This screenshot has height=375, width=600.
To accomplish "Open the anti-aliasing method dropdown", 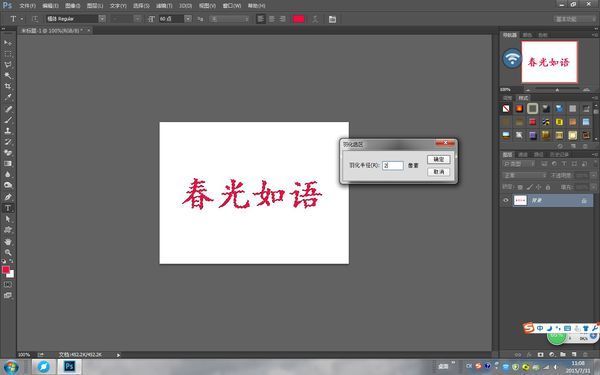I will 229,19.
